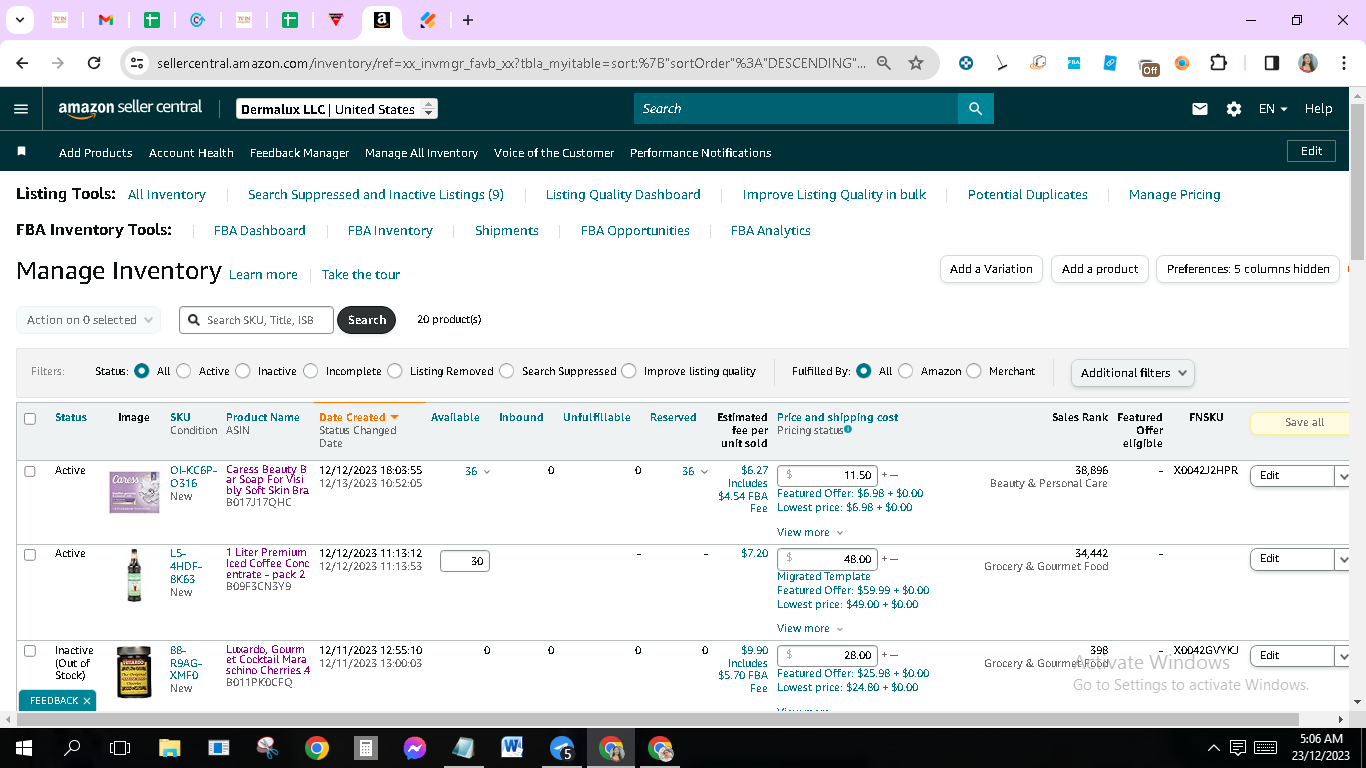Open the FBA Inventory link
1366x768 pixels.
[x=390, y=231]
